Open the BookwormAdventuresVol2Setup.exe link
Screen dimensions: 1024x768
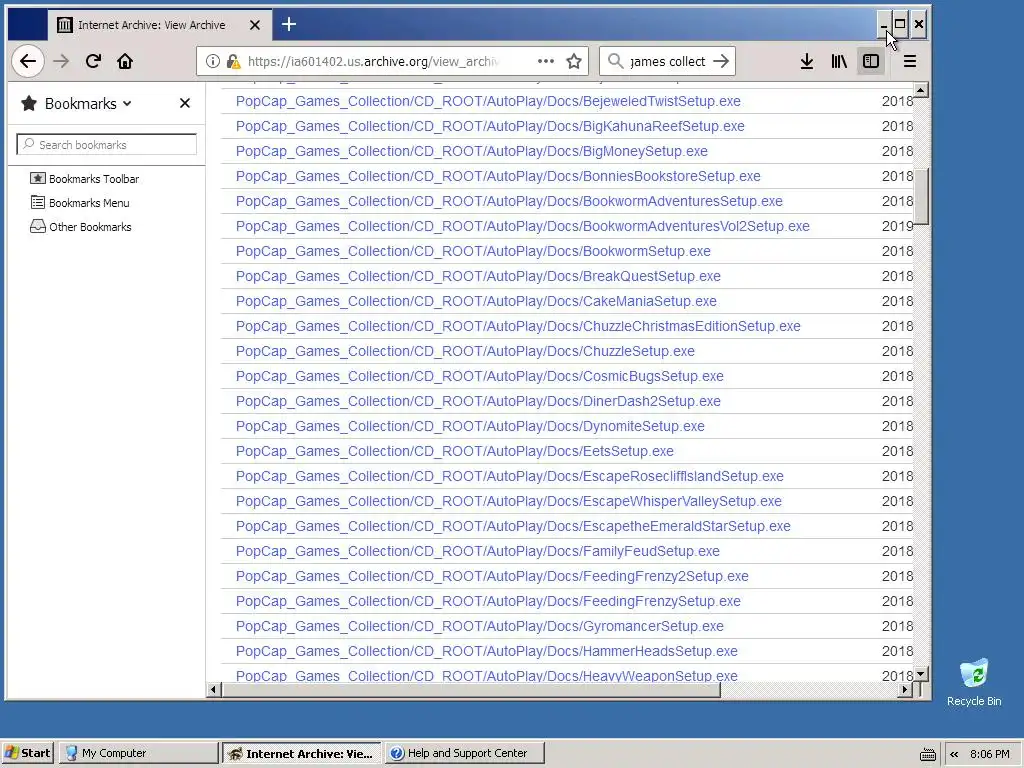pyautogui.click(x=522, y=226)
